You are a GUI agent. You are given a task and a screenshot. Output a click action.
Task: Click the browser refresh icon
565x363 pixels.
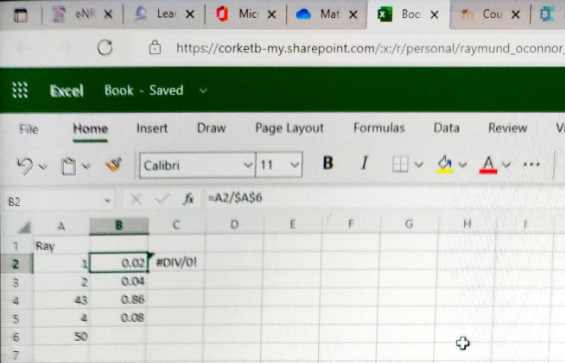click(x=105, y=47)
